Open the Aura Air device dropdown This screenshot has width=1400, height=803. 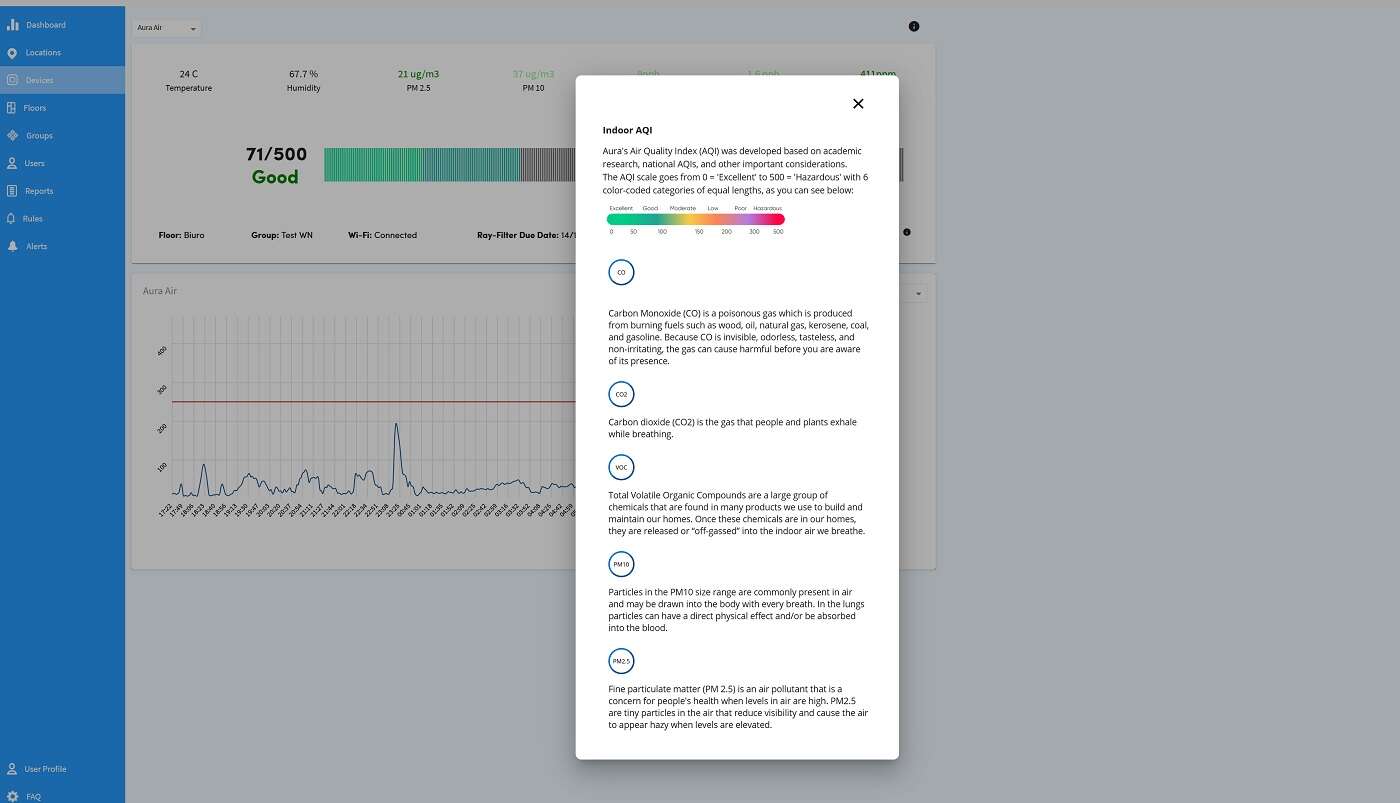[167, 28]
